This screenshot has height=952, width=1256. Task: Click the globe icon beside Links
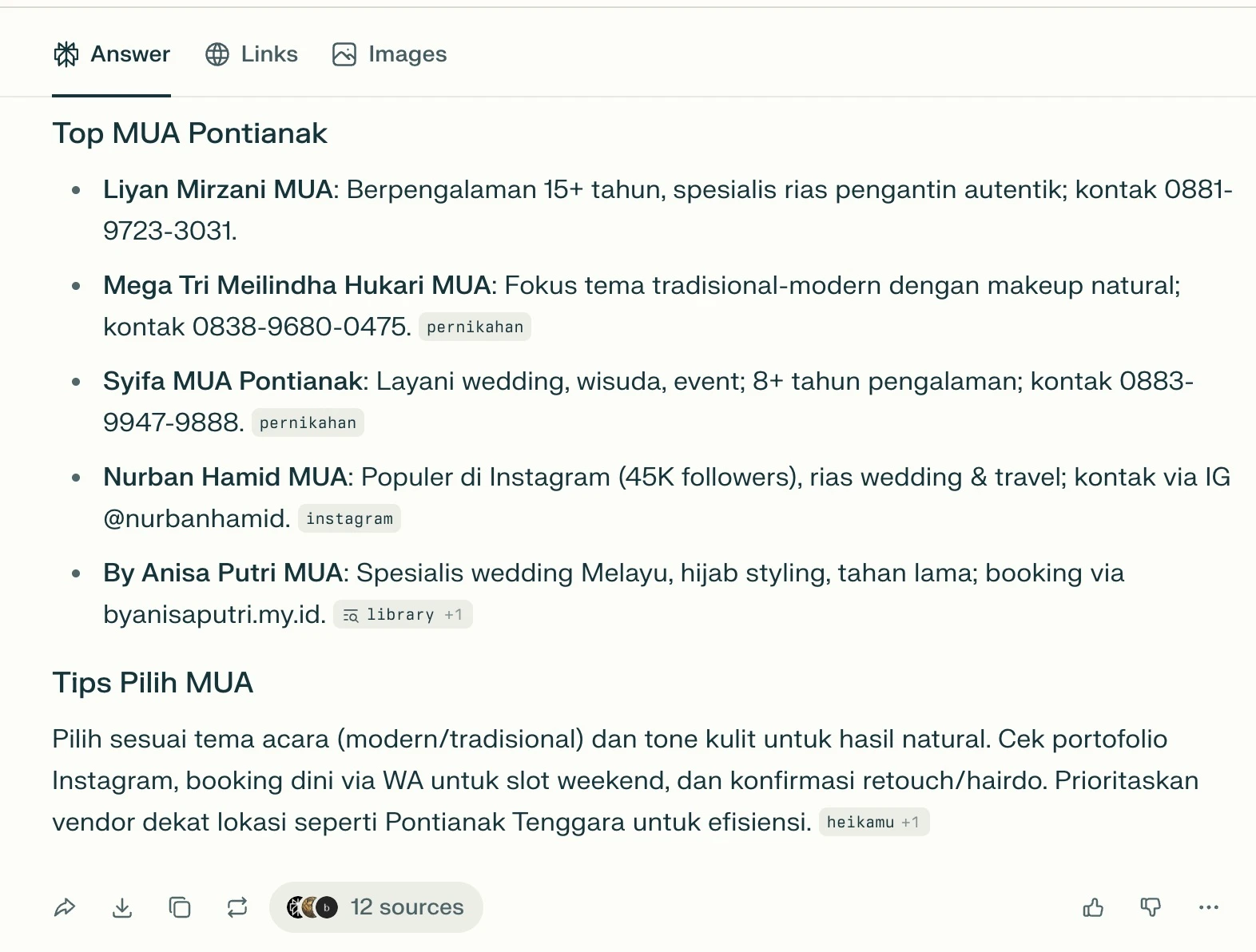pos(217,54)
